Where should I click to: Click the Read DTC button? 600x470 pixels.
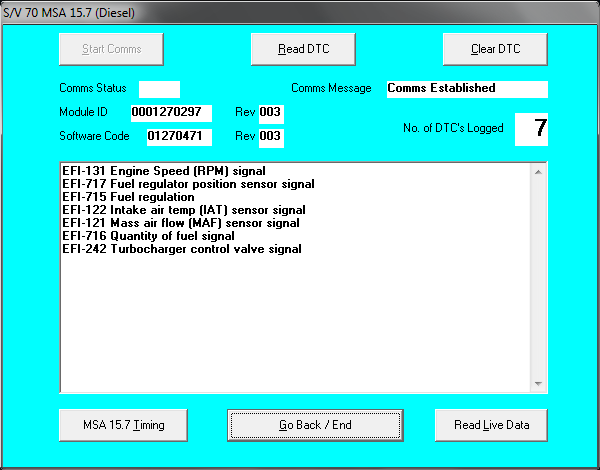303,49
